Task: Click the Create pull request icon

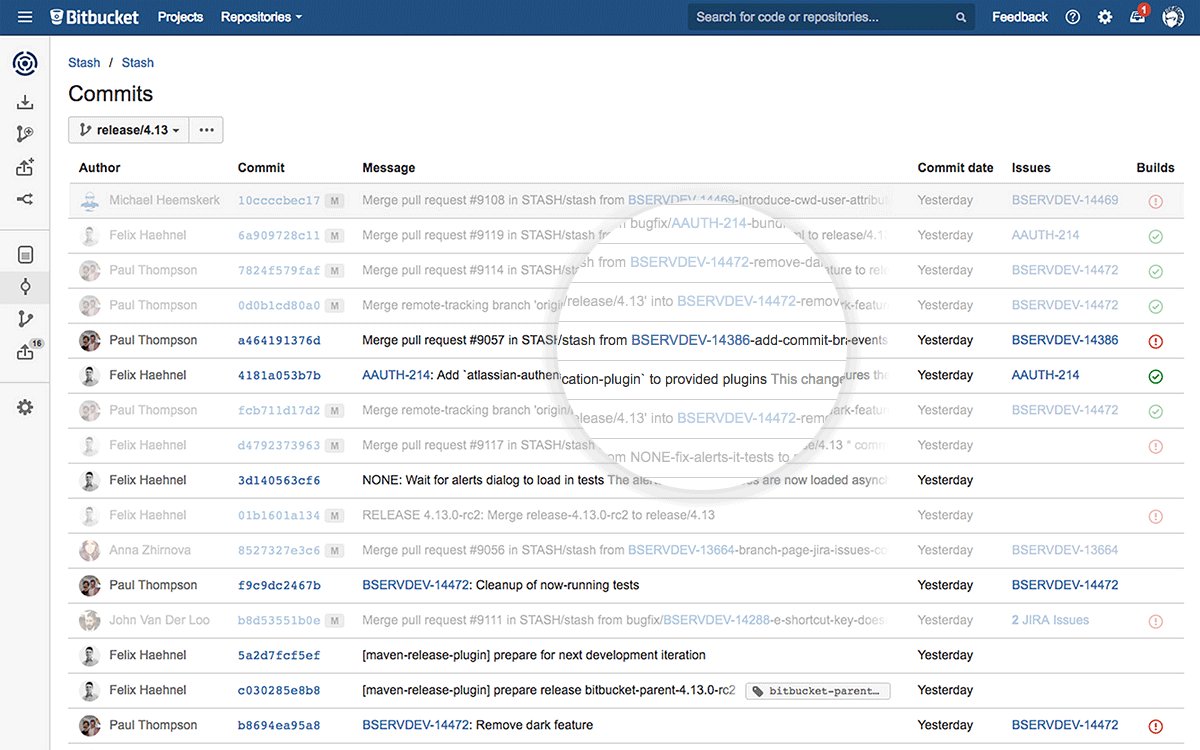Action: 25,167
